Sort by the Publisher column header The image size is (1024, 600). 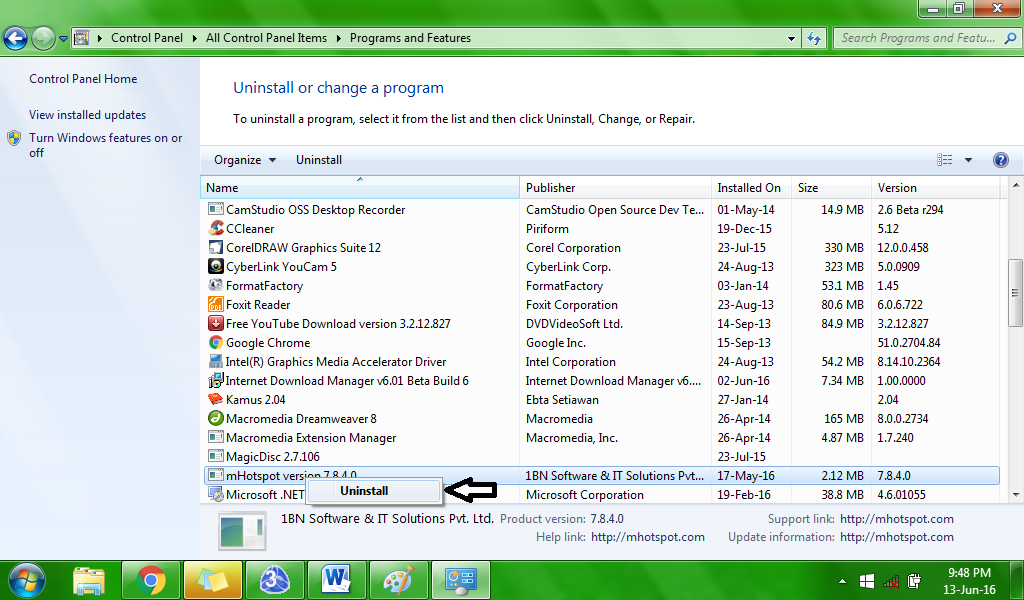(x=615, y=187)
